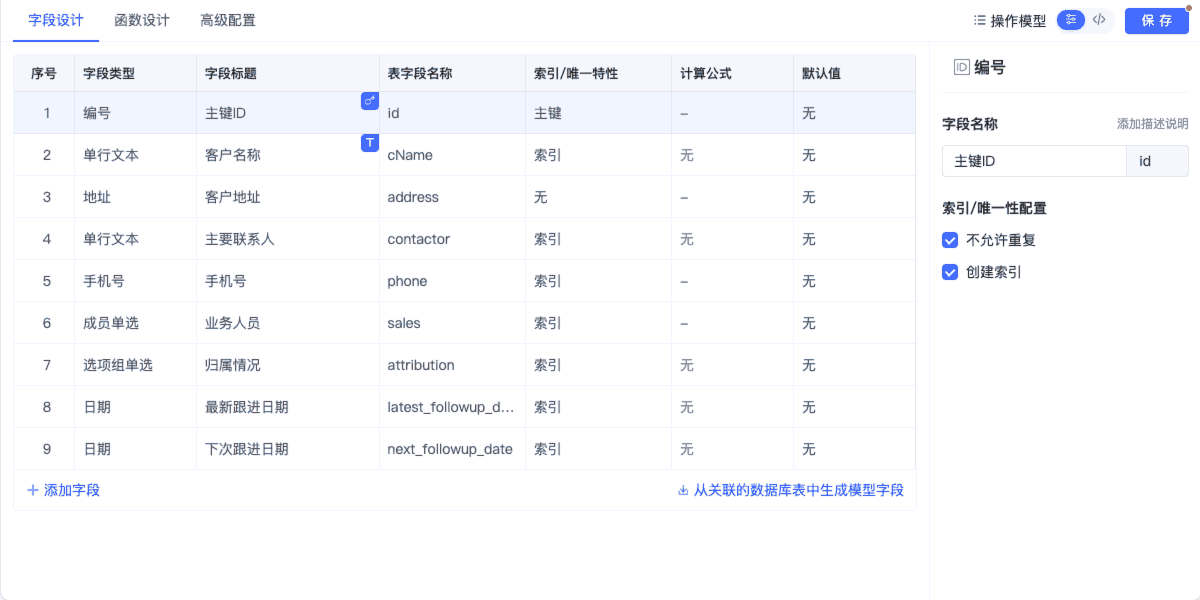The image size is (1200, 600).
Task: Click the 成员单选 field type cell
Action: pyautogui.click(x=136, y=323)
